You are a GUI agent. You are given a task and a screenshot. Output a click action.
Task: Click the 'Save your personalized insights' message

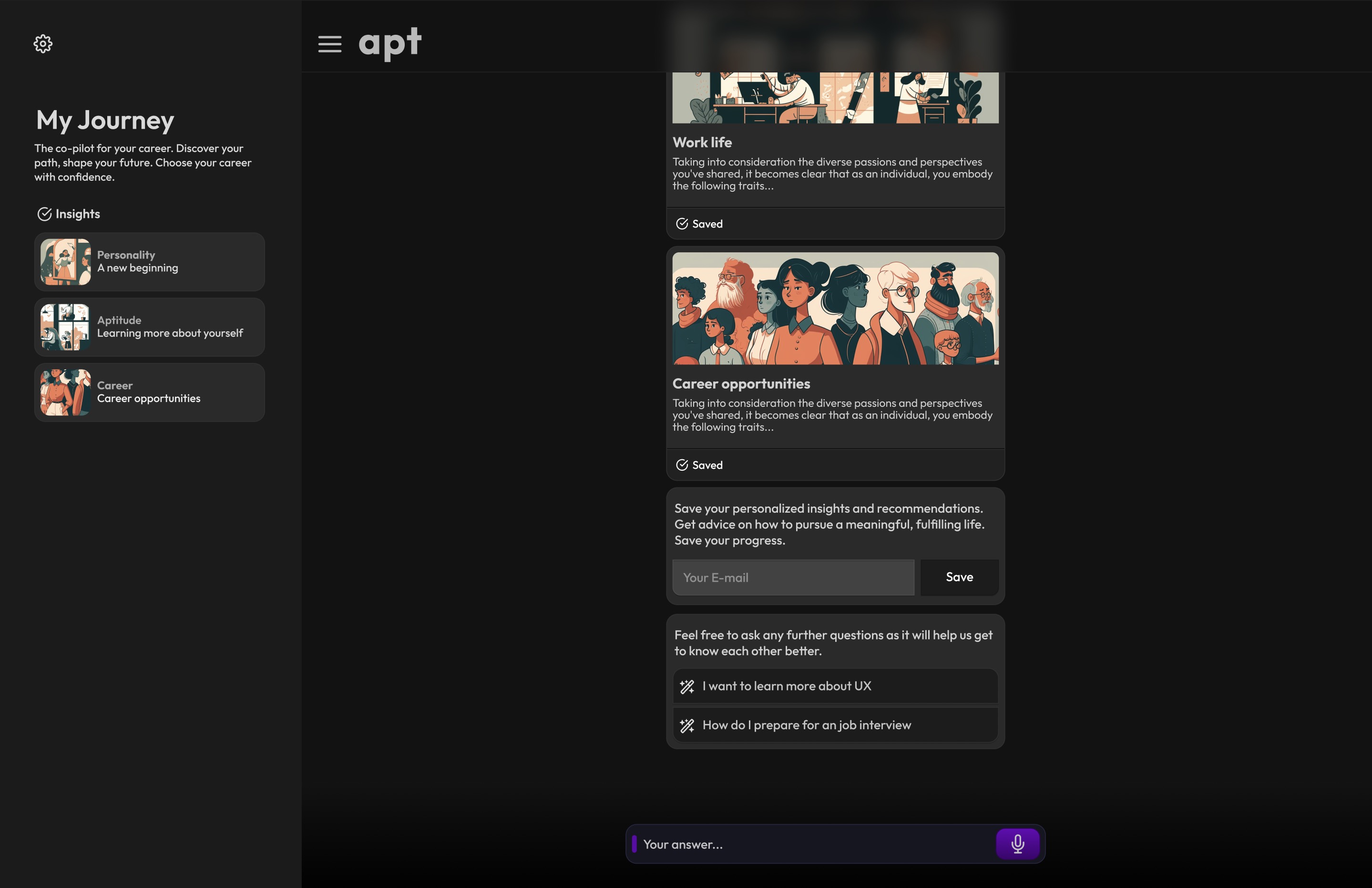click(x=829, y=524)
